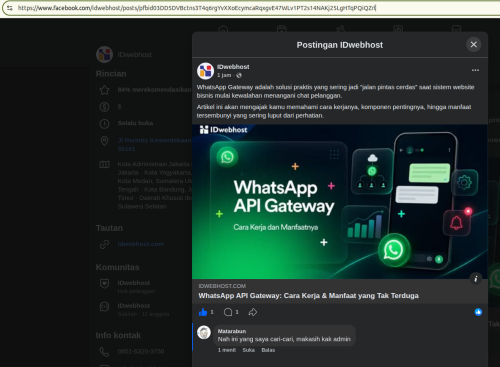Open Matarabun's commenter avatar

[x=204, y=332]
